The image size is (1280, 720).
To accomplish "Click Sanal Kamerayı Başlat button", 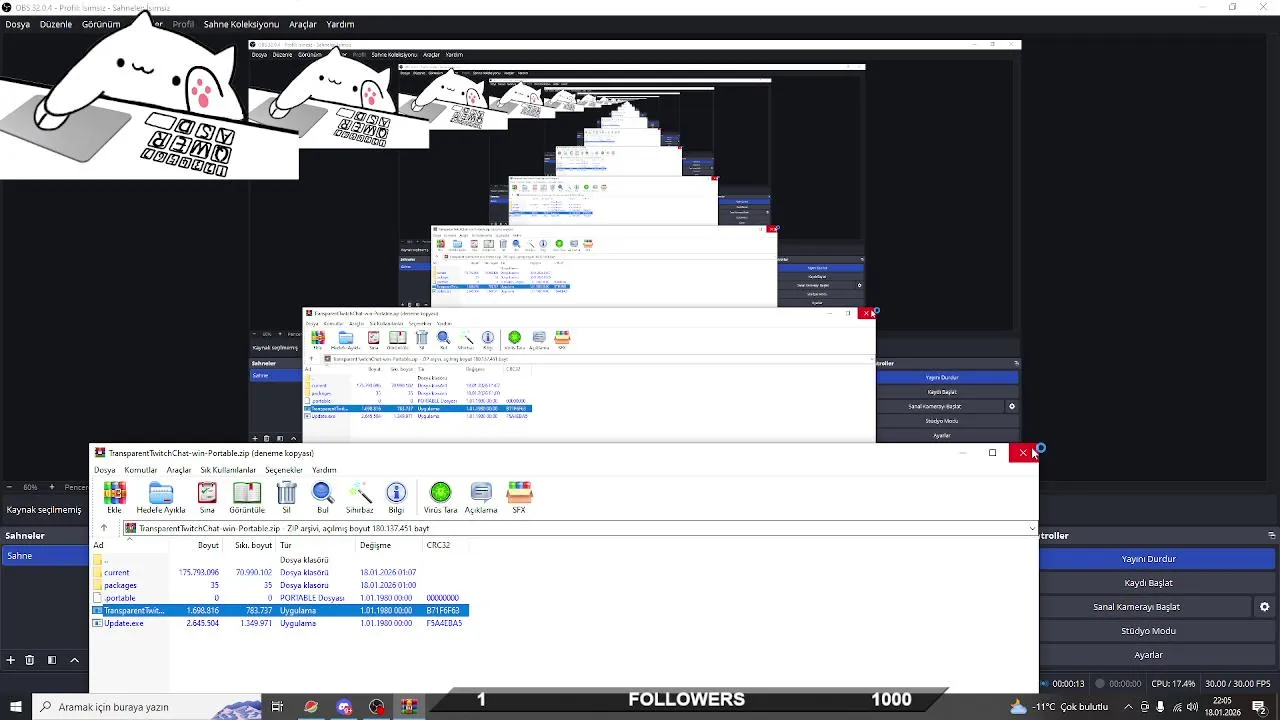I will tap(1136, 607).
